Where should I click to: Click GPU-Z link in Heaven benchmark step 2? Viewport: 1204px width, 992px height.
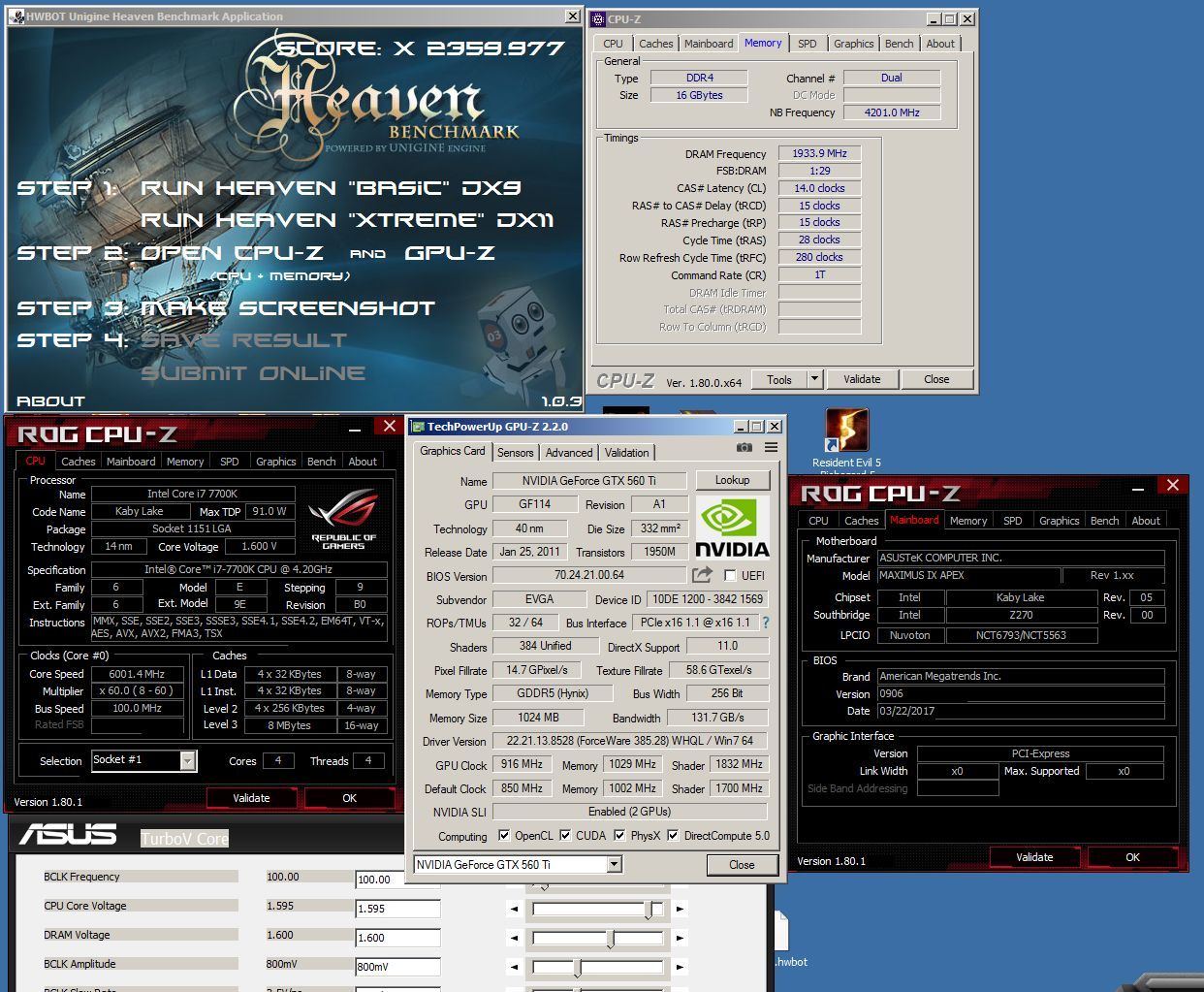pos(450,253)
